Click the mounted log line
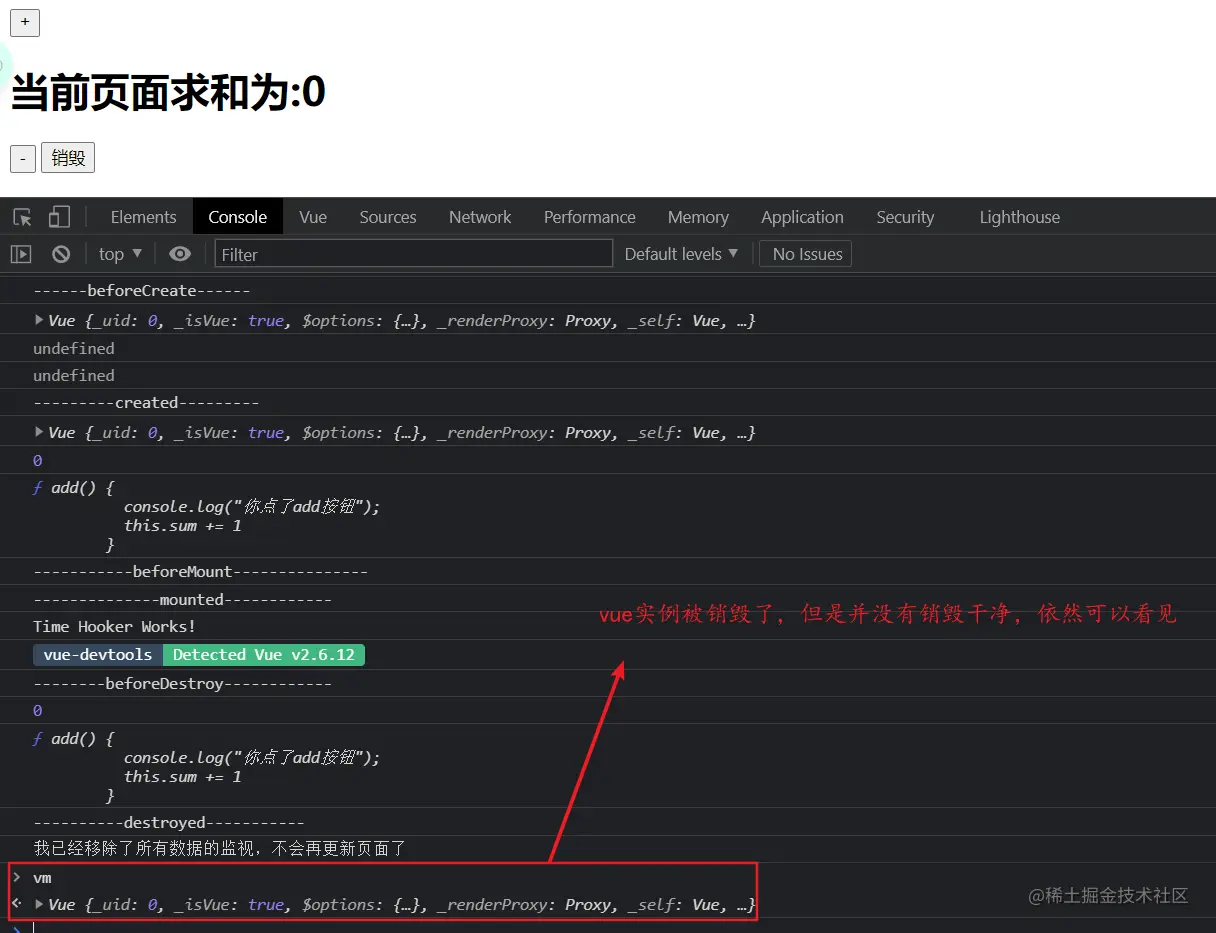 pos(182,600)
